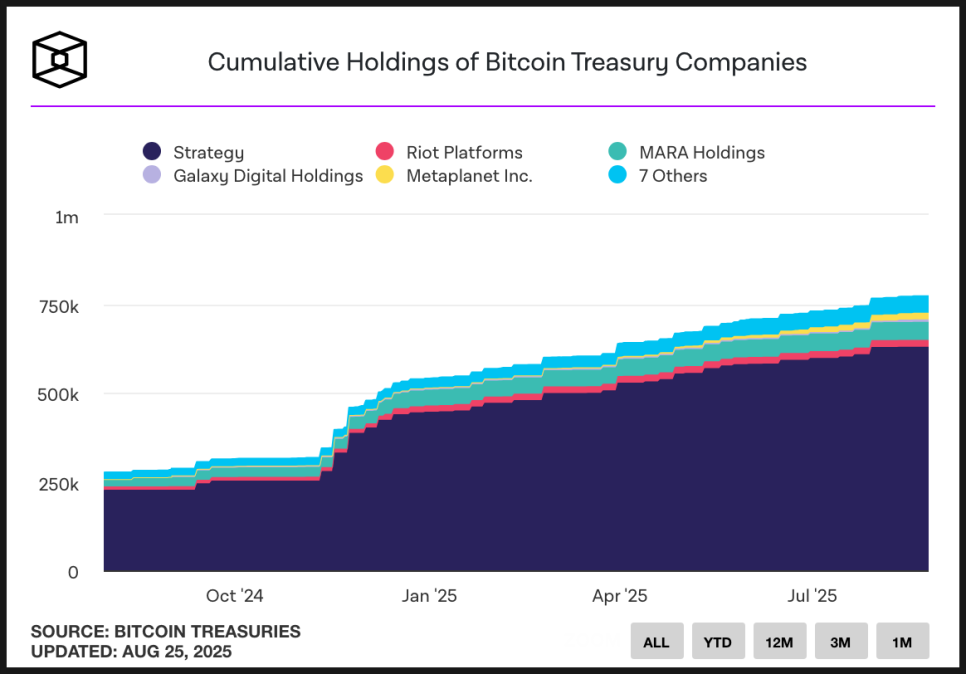Toggle Riot Platforms series via red dot

tap(384, 151)
